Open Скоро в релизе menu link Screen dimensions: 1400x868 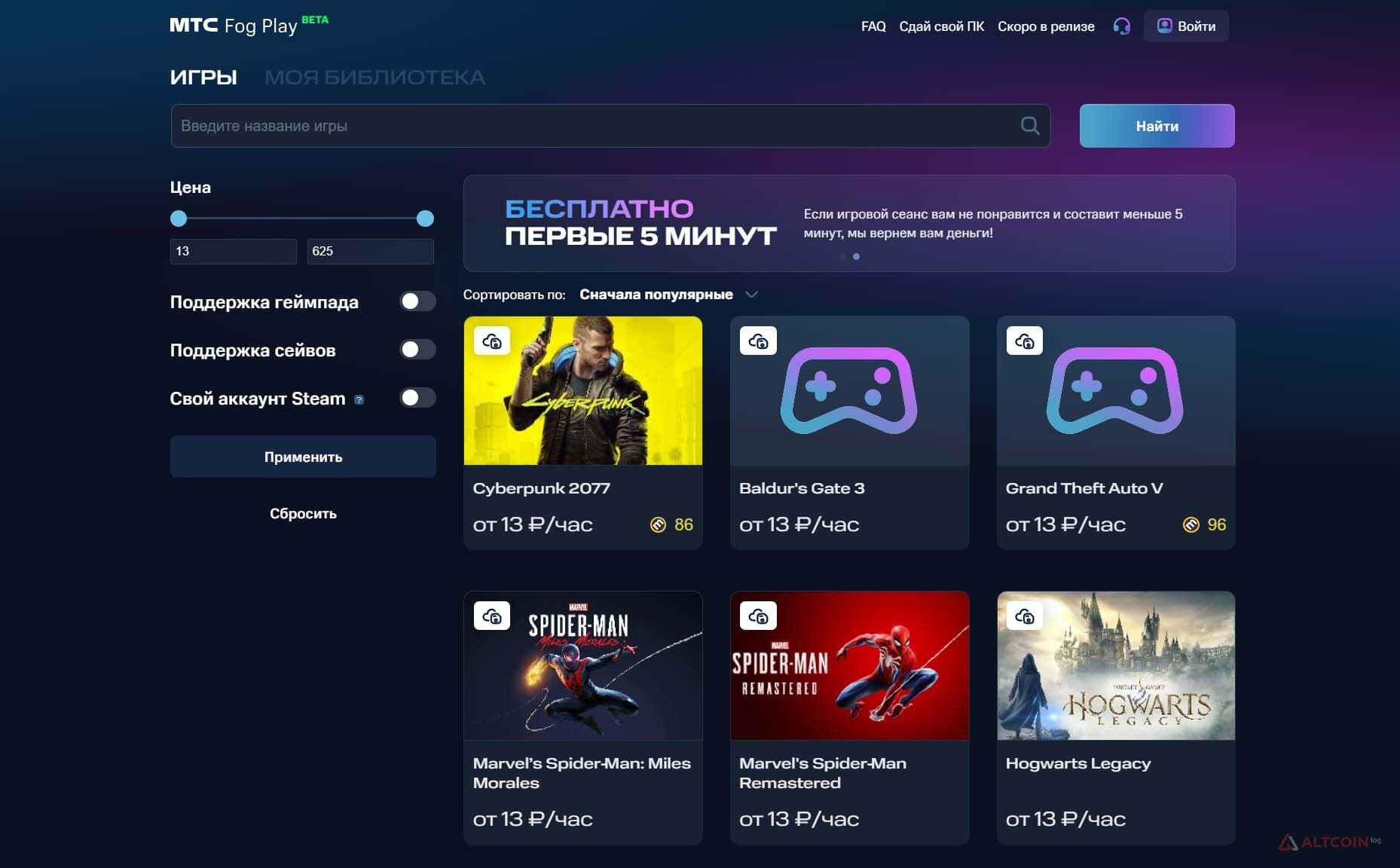pos(1046,26)
